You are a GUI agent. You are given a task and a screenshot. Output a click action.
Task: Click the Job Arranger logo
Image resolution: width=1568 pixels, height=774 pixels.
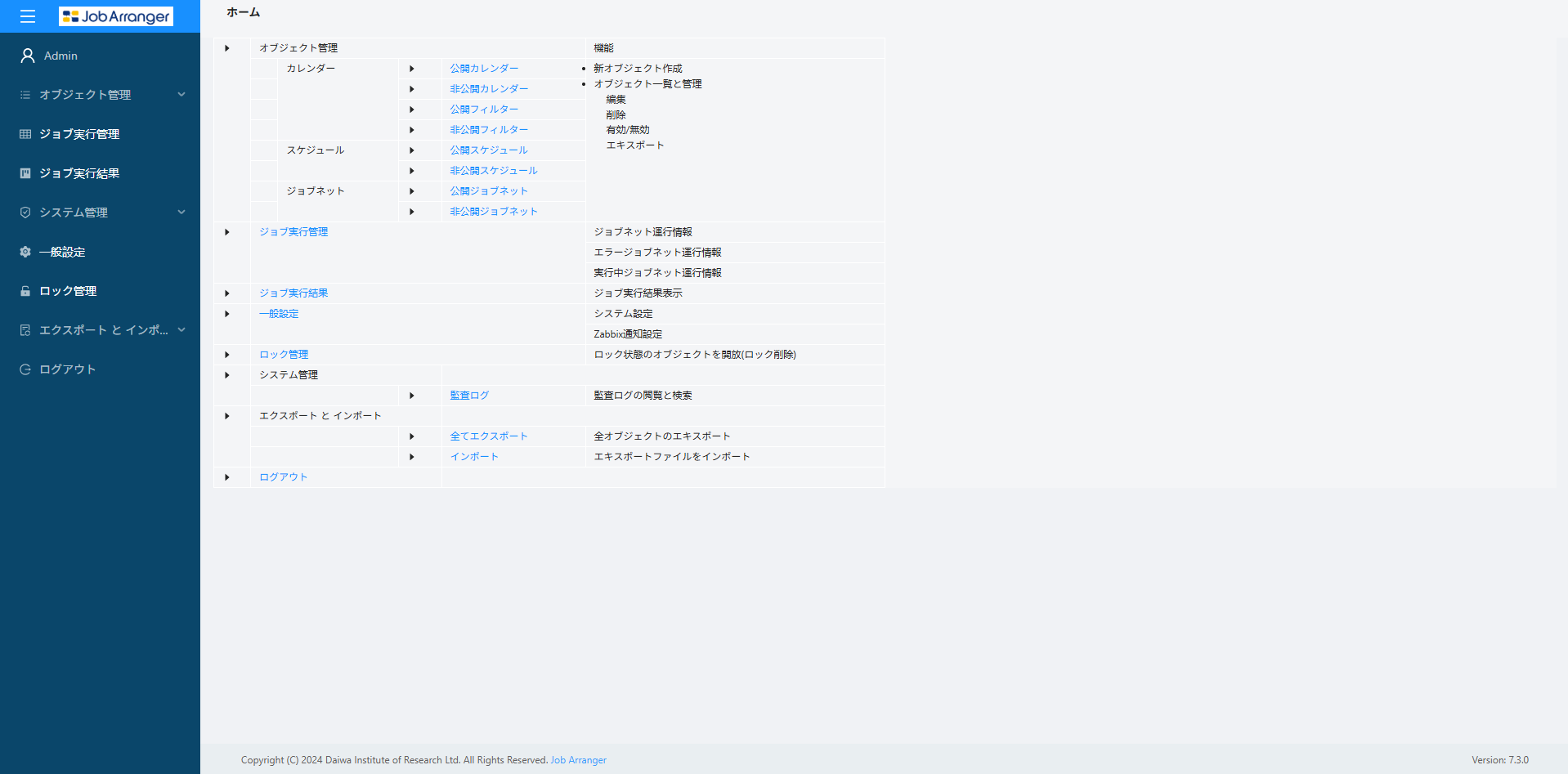click(x=116, y=16)
